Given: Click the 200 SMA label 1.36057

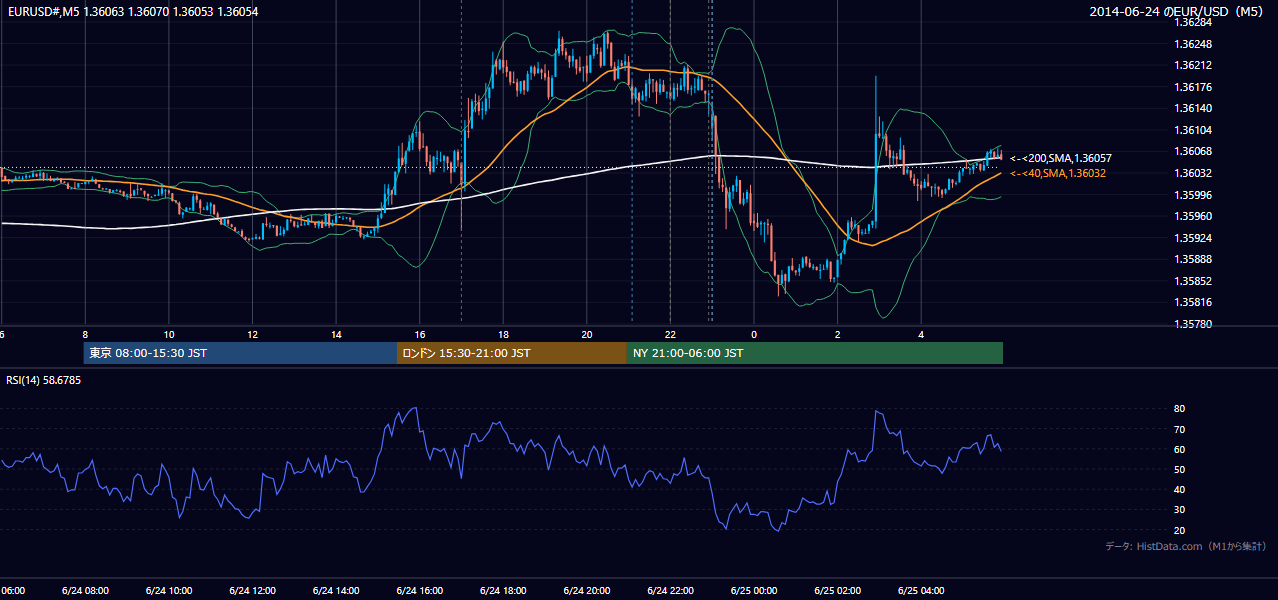Looking at the screenshot, I should [x=1061, y=158].
